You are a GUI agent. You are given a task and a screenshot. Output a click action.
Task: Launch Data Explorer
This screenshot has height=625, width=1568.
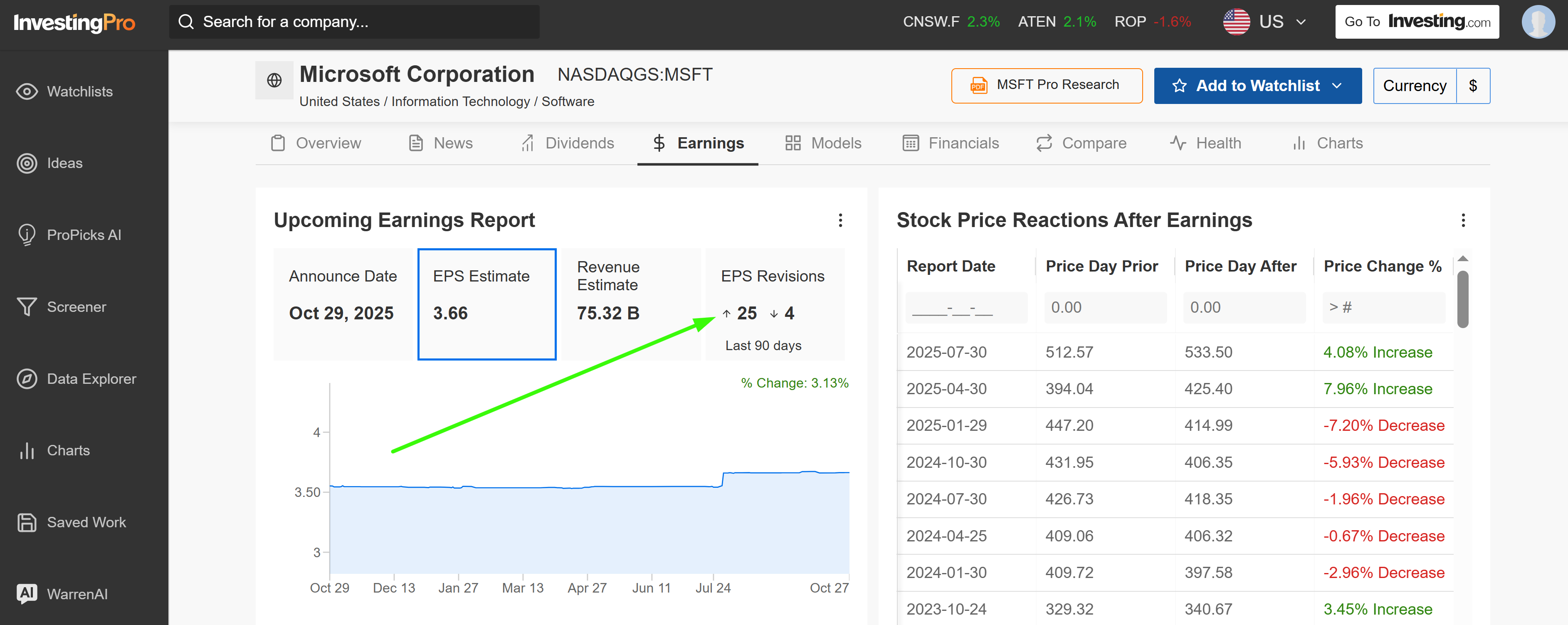92,378
